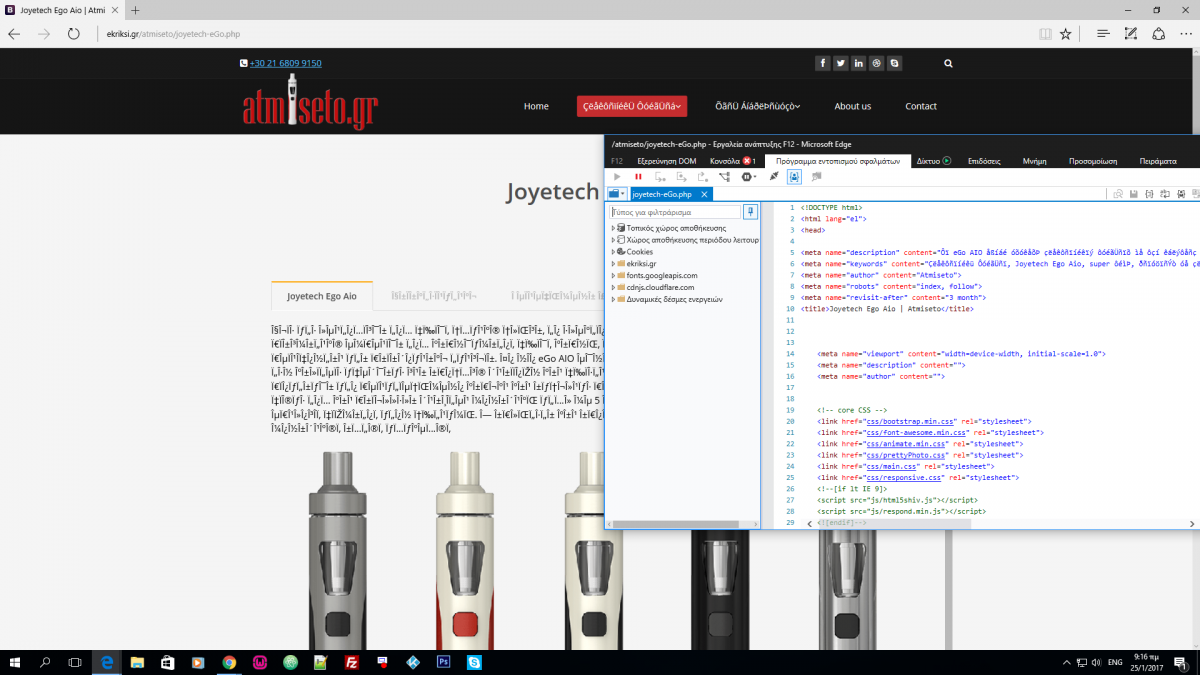Viewport: 1200px width, 675px height.
Task: Click the Edge browser Back arrow
Action: 14,33
